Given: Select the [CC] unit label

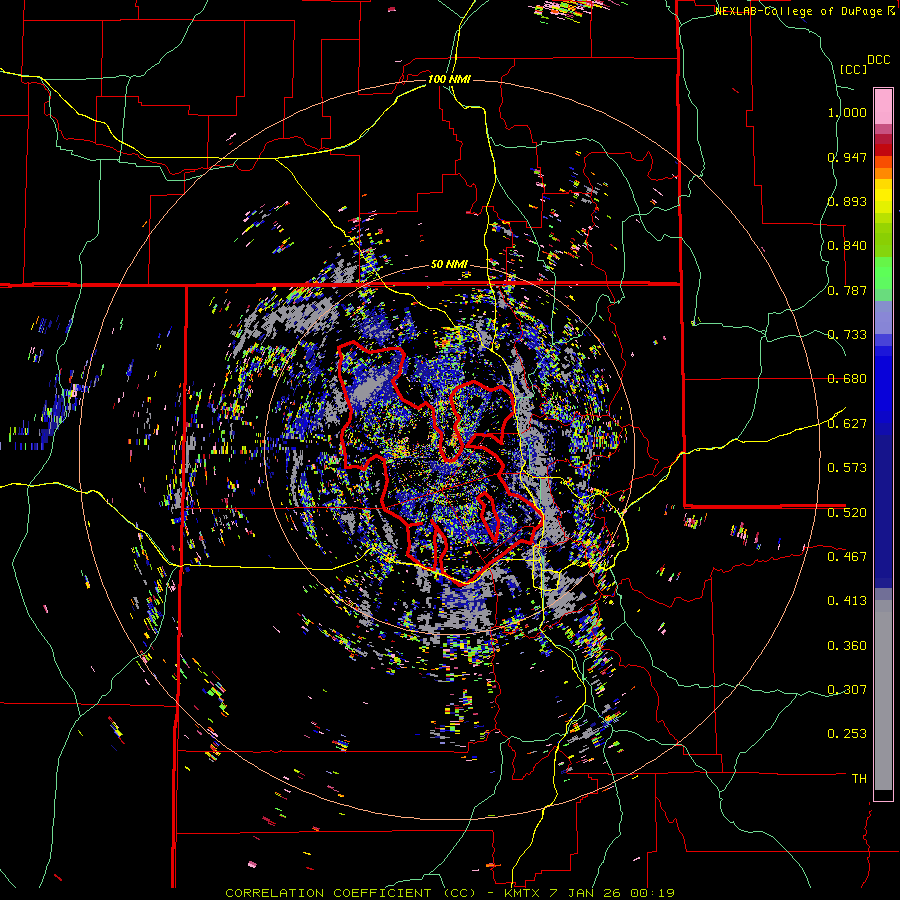Looking at the screenshot, I should pyautogui.click(x=854, y=69).
